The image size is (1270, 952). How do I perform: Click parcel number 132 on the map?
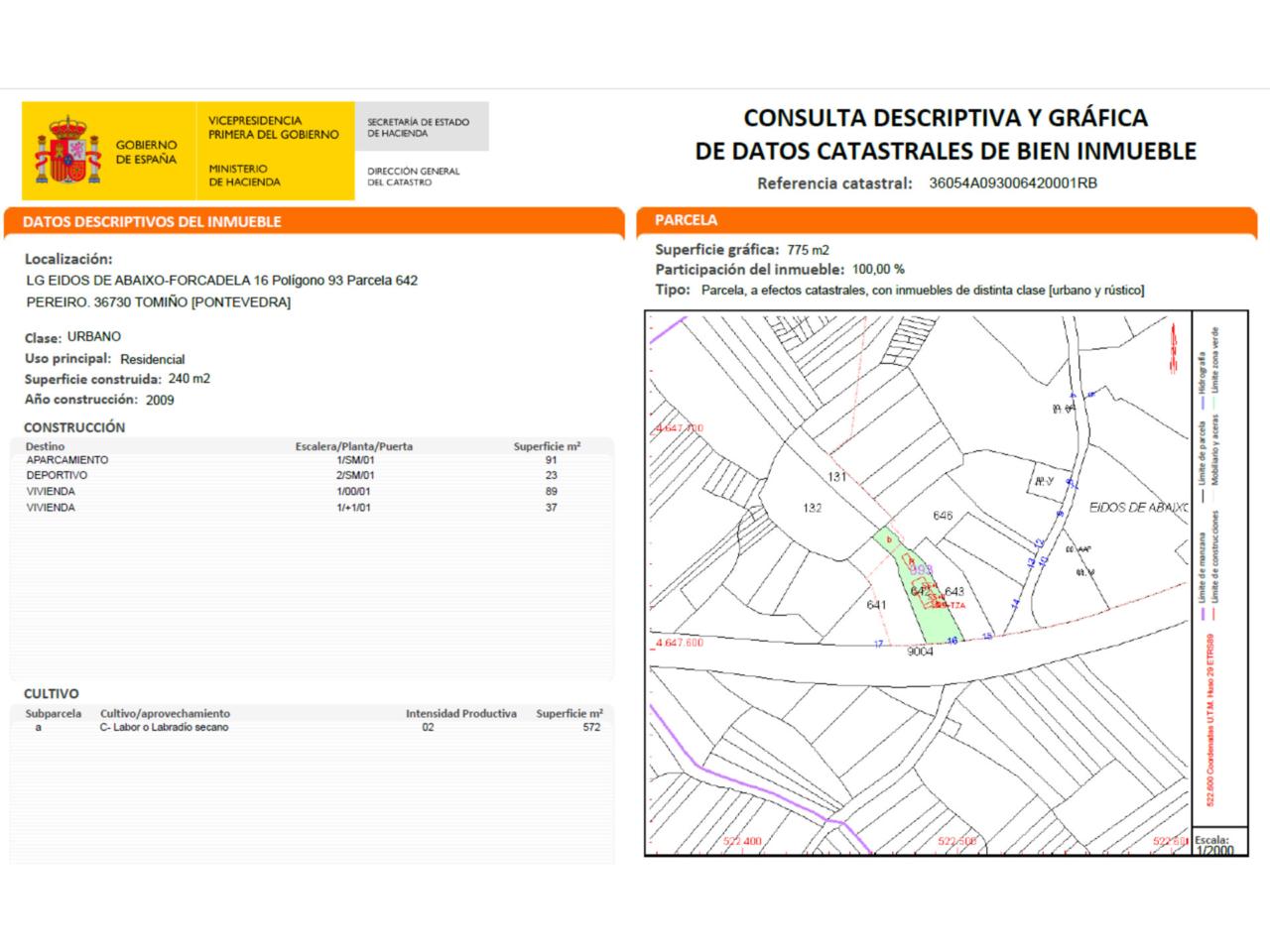click(x=812, y=508)
